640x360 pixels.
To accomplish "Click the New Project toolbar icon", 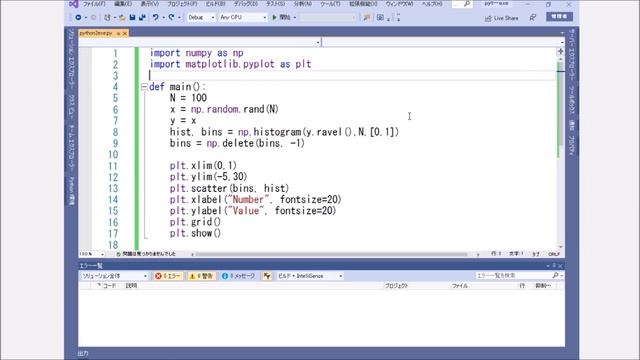I will point(107,18).
